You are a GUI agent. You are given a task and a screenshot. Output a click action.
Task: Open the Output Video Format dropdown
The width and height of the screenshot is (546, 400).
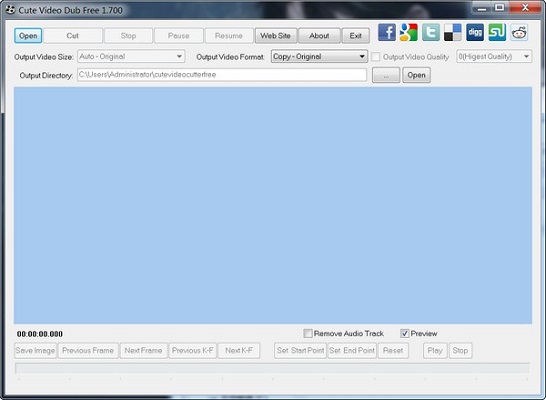[319, 56]
